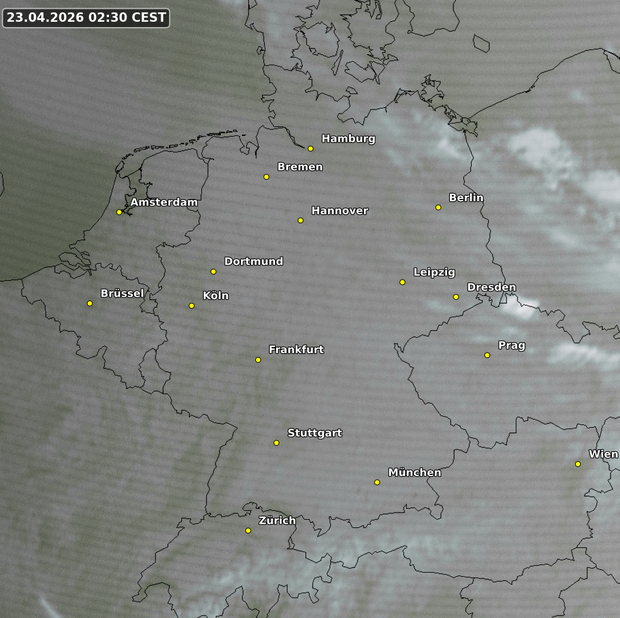620x618 pixels.
Task: Pick the yellow marker for Dresden
Action: coord(456,297)
